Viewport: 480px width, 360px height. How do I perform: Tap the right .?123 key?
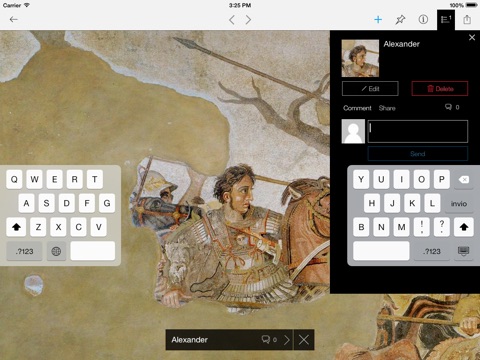pyautogui.click(x=432, y=251)
